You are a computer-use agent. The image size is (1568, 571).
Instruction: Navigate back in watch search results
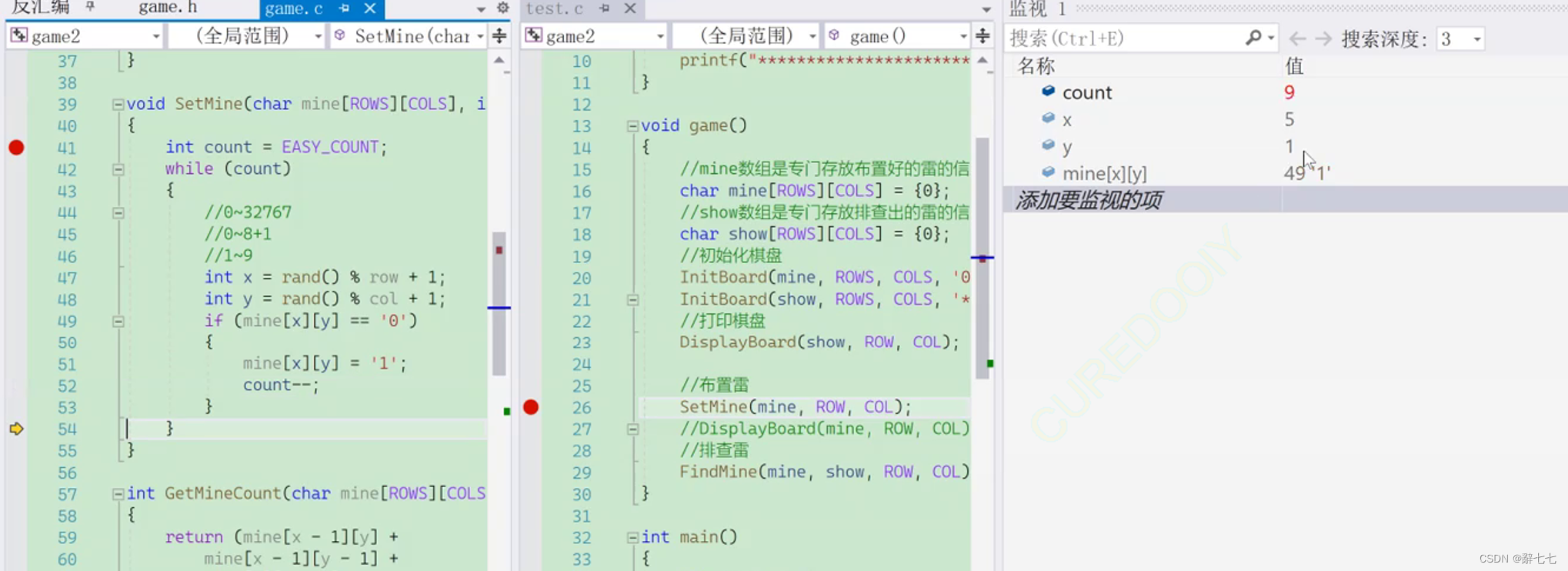point(1297,38)
